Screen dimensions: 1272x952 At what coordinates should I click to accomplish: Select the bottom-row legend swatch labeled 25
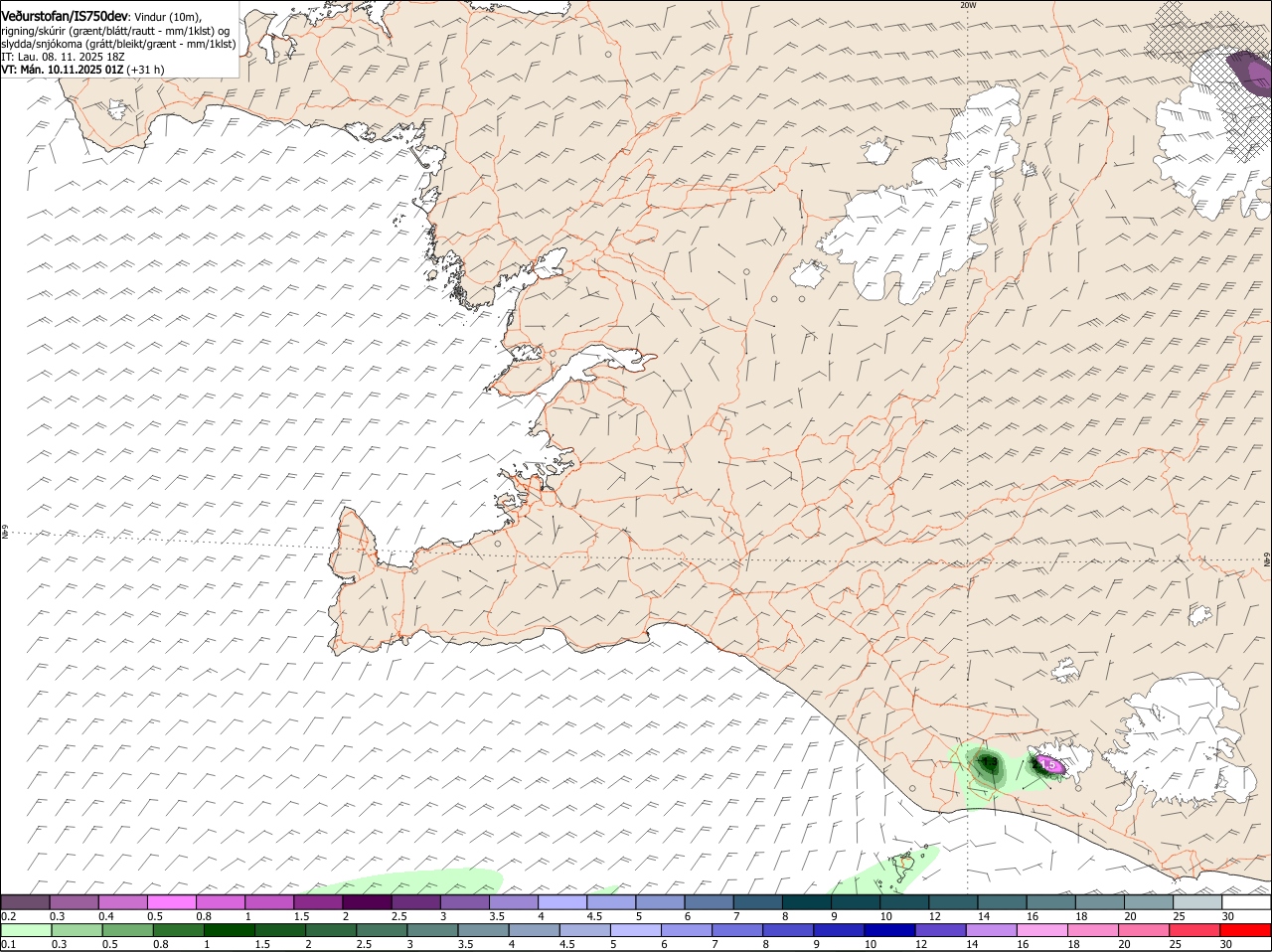[x=1194, y=931]
